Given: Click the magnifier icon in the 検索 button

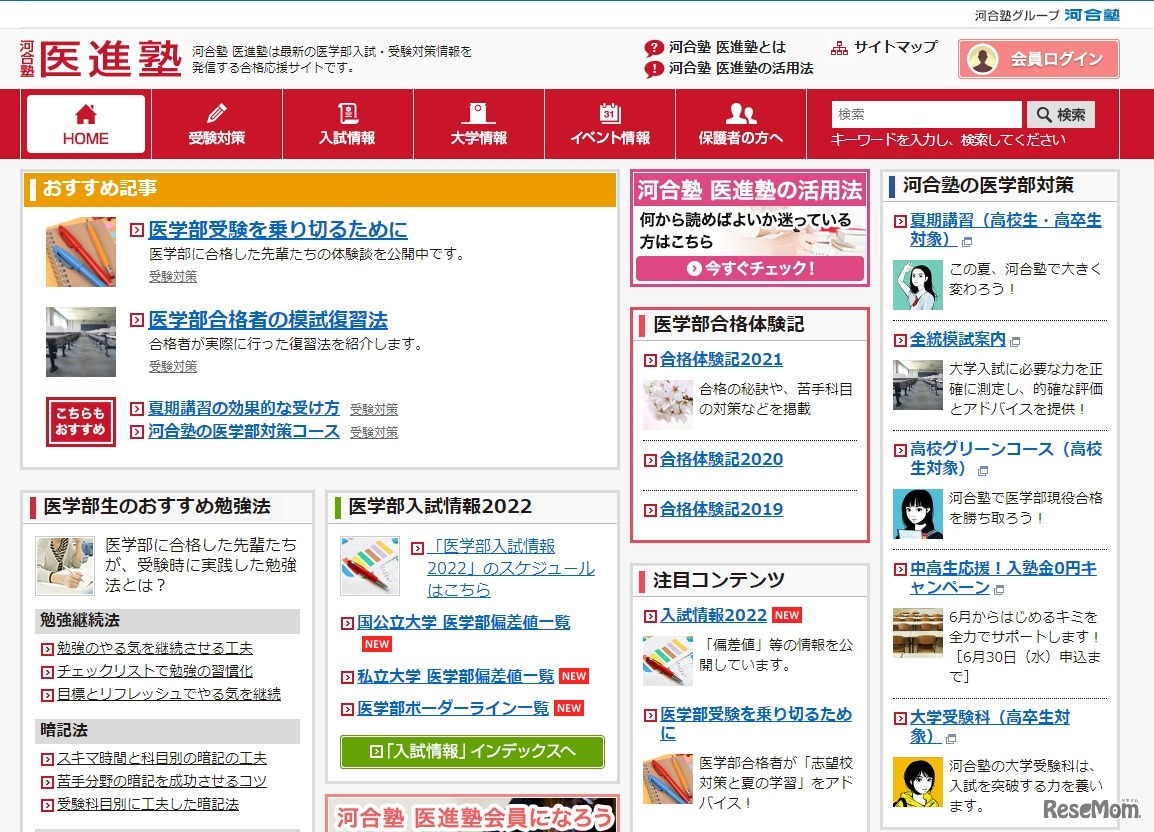Looking at the screenshot, I should [1044, 115].
